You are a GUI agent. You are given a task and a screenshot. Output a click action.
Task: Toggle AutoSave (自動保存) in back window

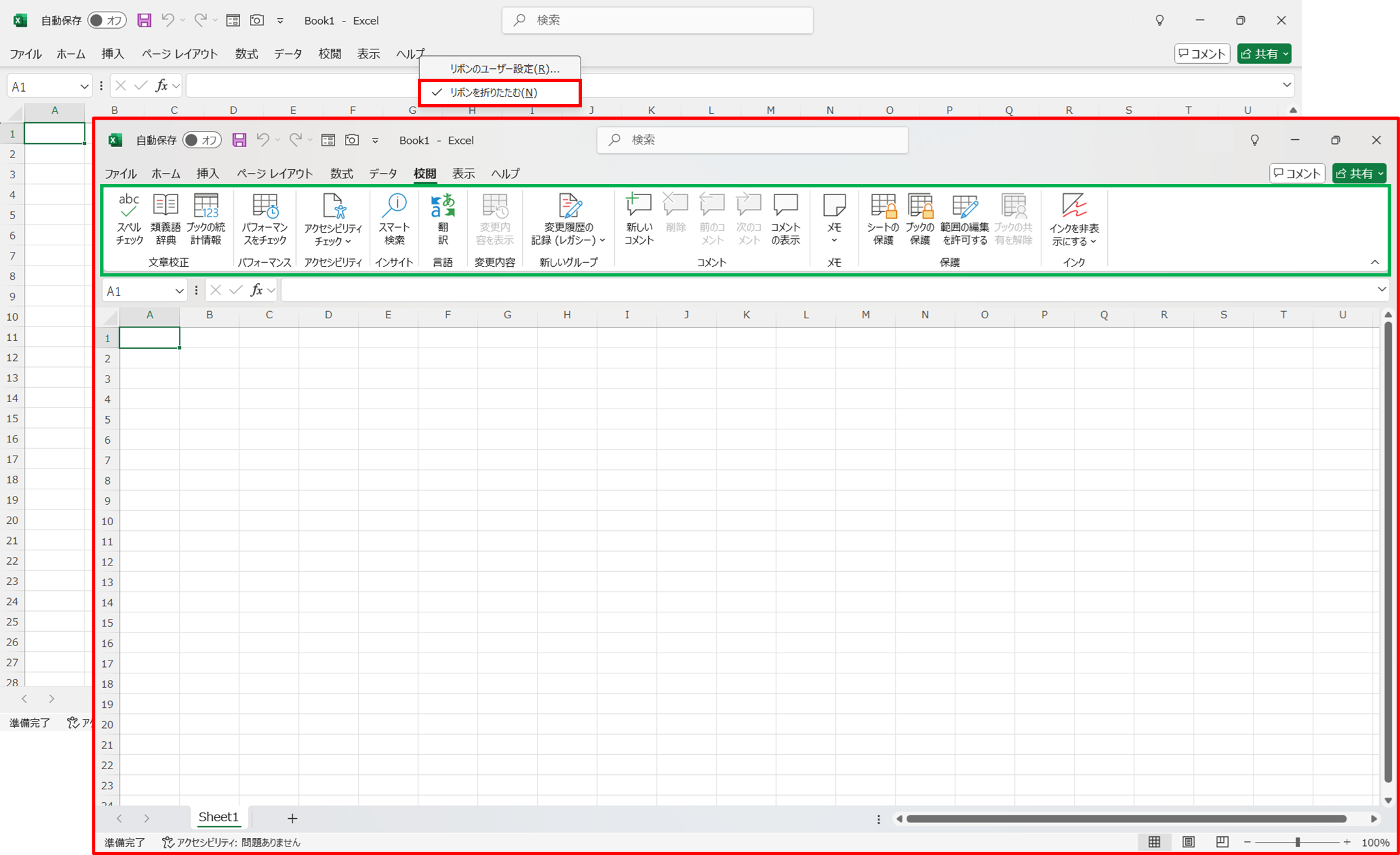(107, 20)
